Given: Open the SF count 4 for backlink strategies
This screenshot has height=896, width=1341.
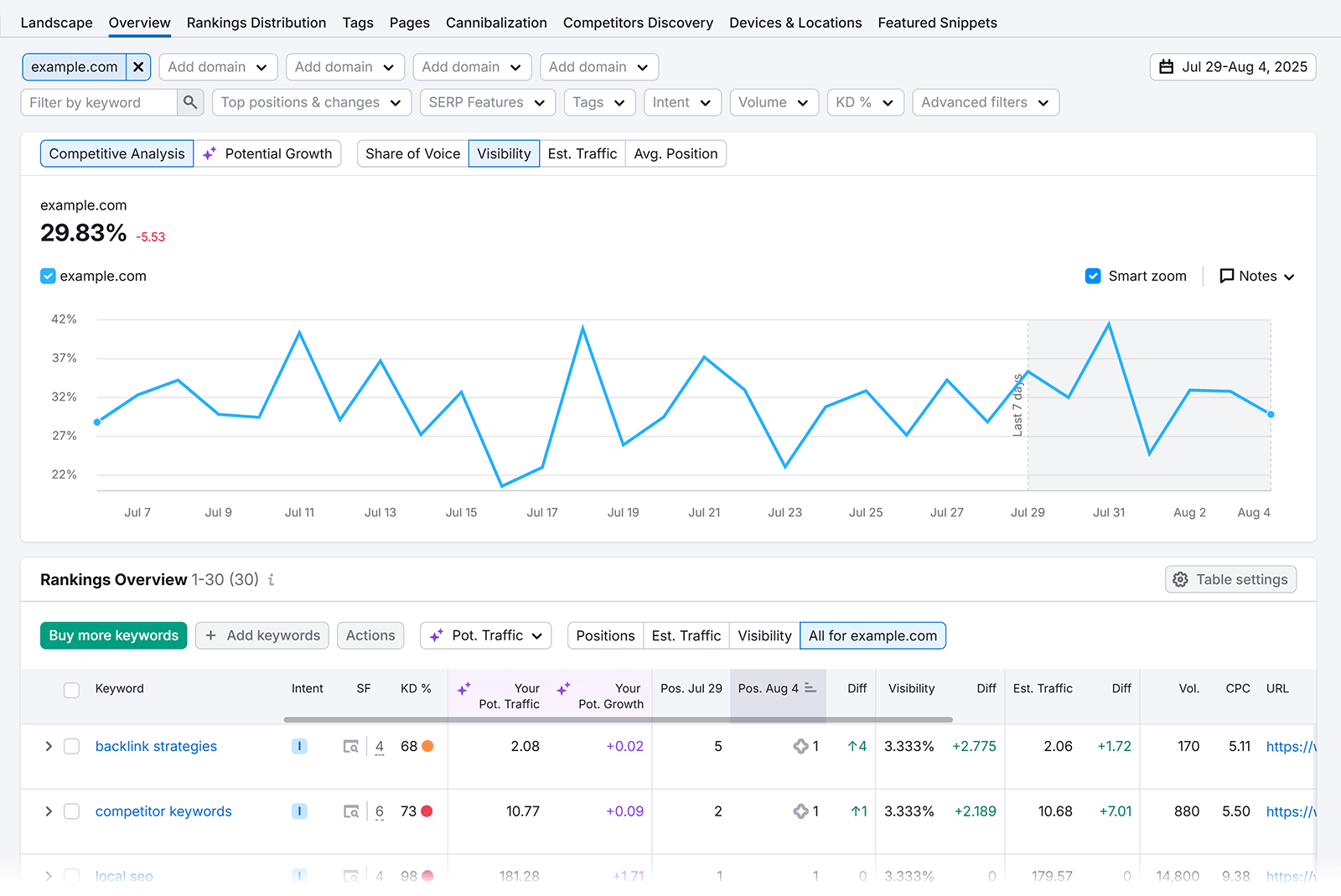Looking at the screenshot, I should point(380,746).
